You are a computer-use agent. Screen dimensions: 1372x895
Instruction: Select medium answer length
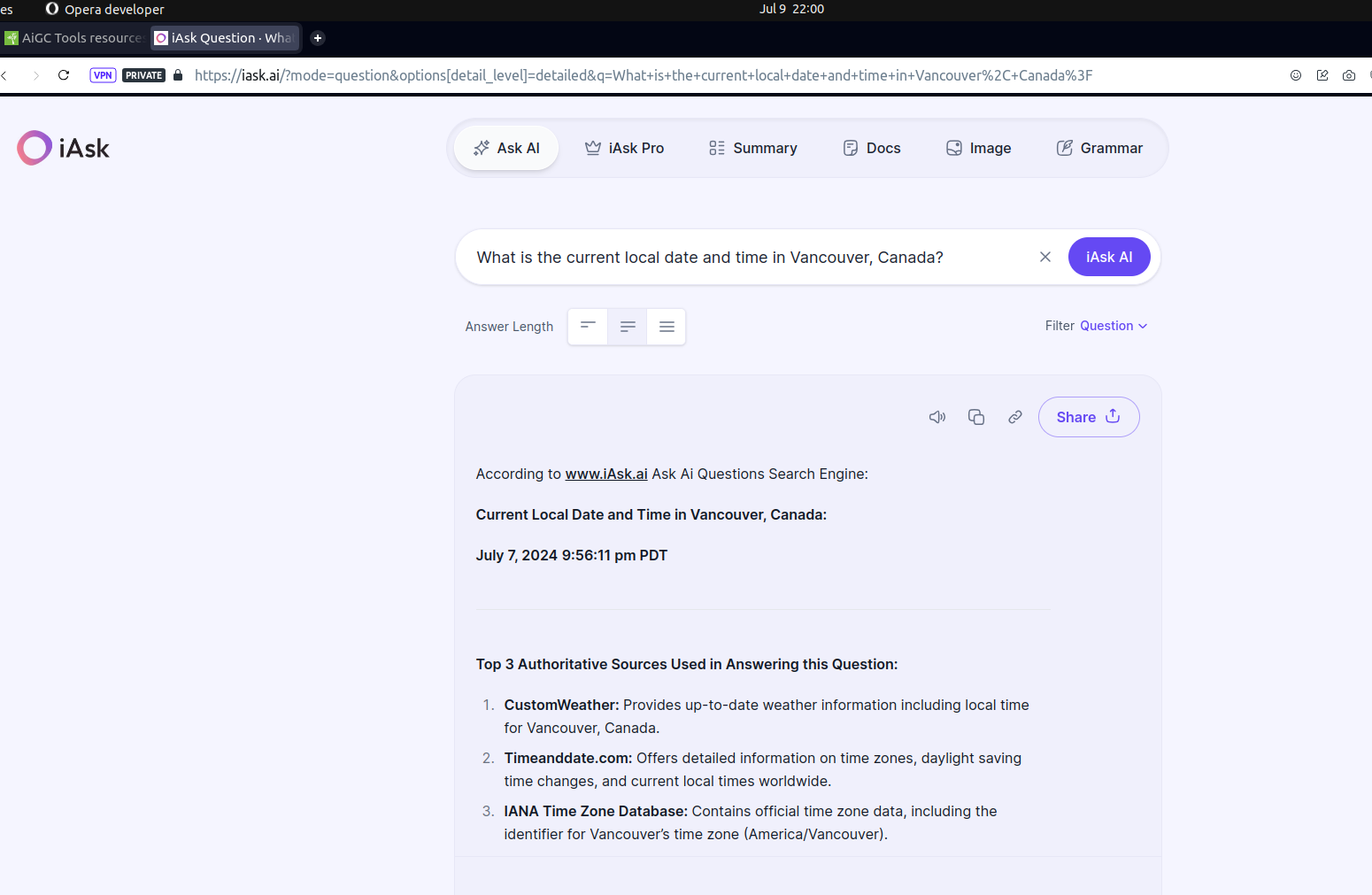click(x=628, y=327)
